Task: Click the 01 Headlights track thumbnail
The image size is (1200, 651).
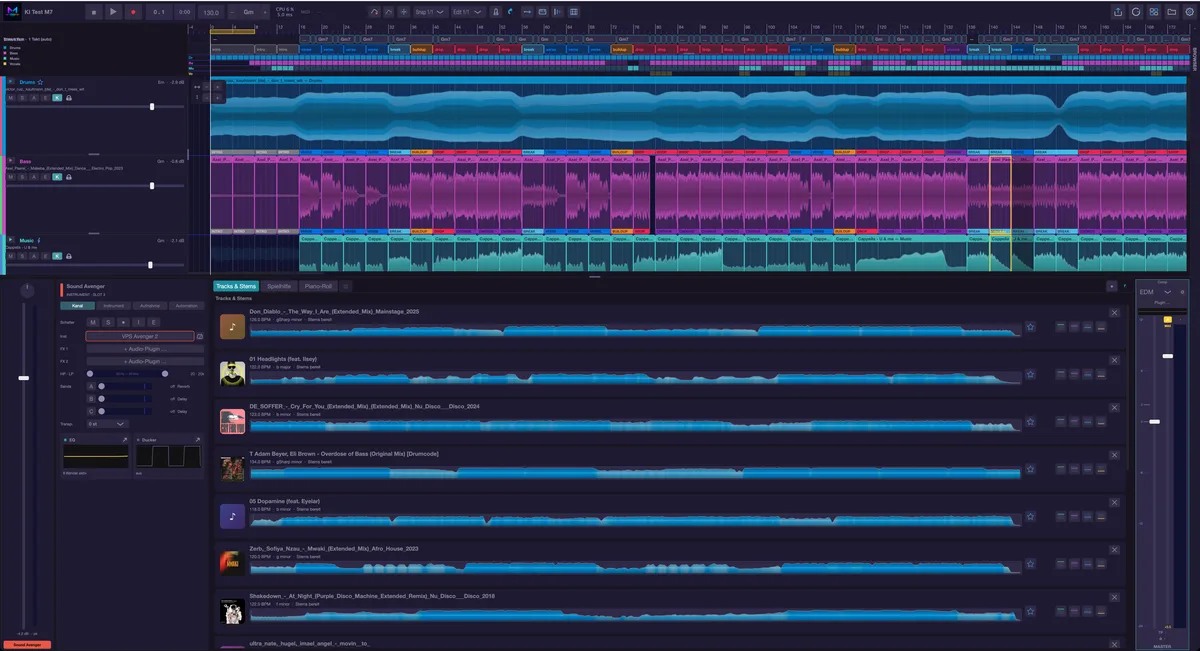Action: pyautogui.click(x=232, y=373)
